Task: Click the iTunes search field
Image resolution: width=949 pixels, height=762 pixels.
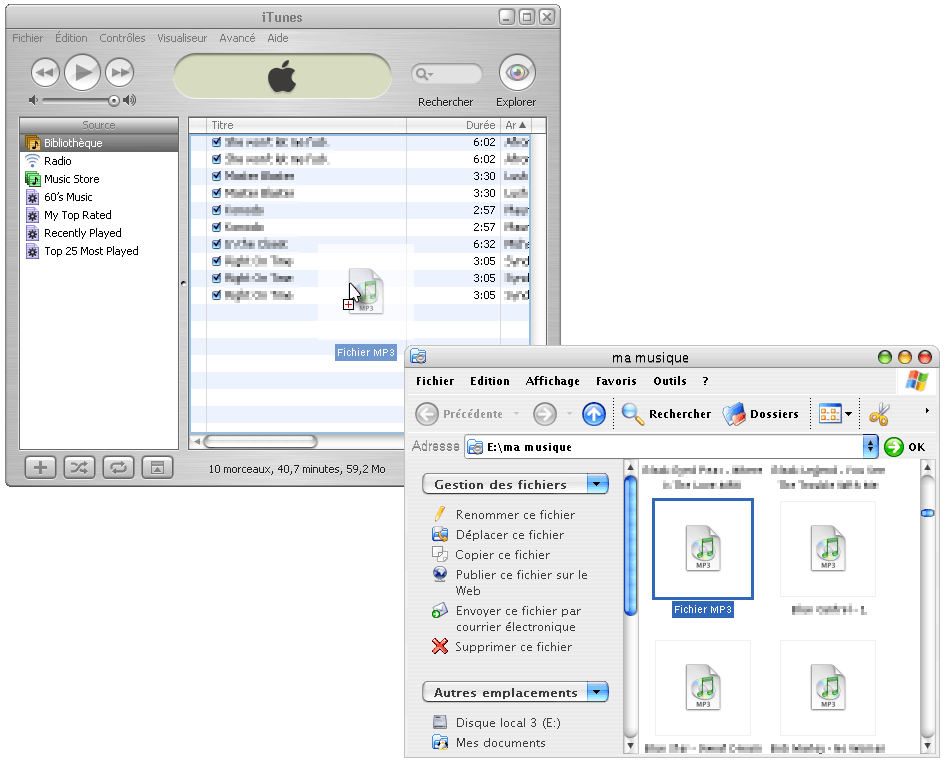Action: (447, 74)
